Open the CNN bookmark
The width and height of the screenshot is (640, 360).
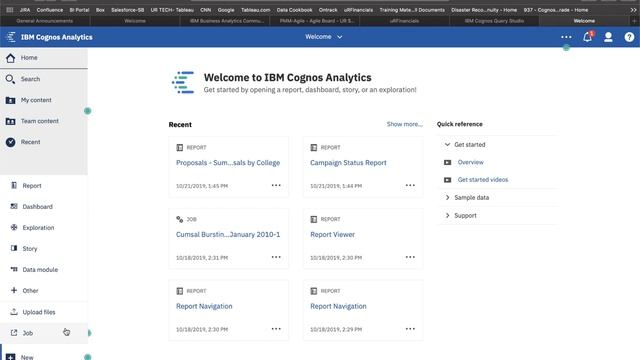coord(206,10)
